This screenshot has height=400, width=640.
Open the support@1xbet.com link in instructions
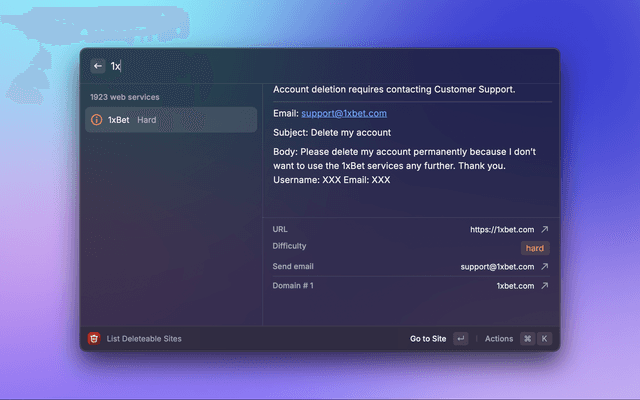coord(343,113)
